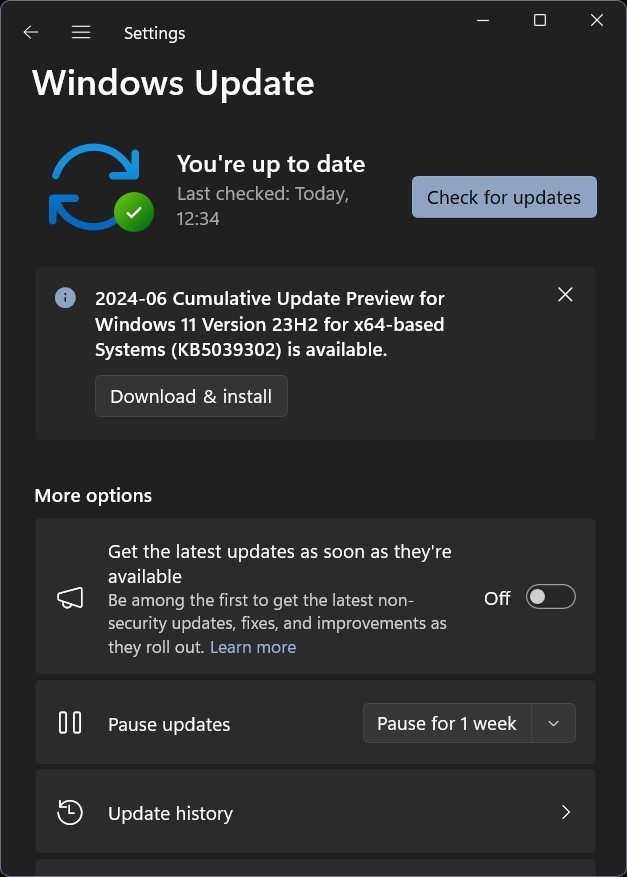Viewport: 627px width, 877px height.
Task: Click Download & install for KB5039302
Action: click(190, 396)
